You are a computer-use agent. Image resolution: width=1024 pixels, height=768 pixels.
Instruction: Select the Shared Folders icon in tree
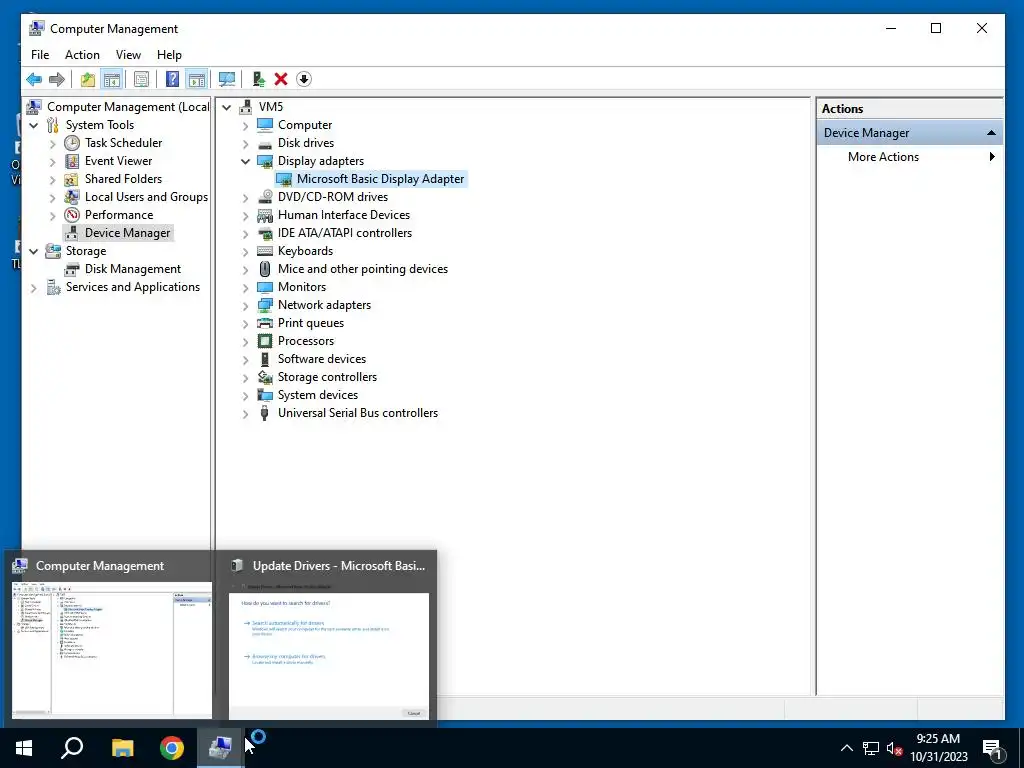(x=72, y=179)
